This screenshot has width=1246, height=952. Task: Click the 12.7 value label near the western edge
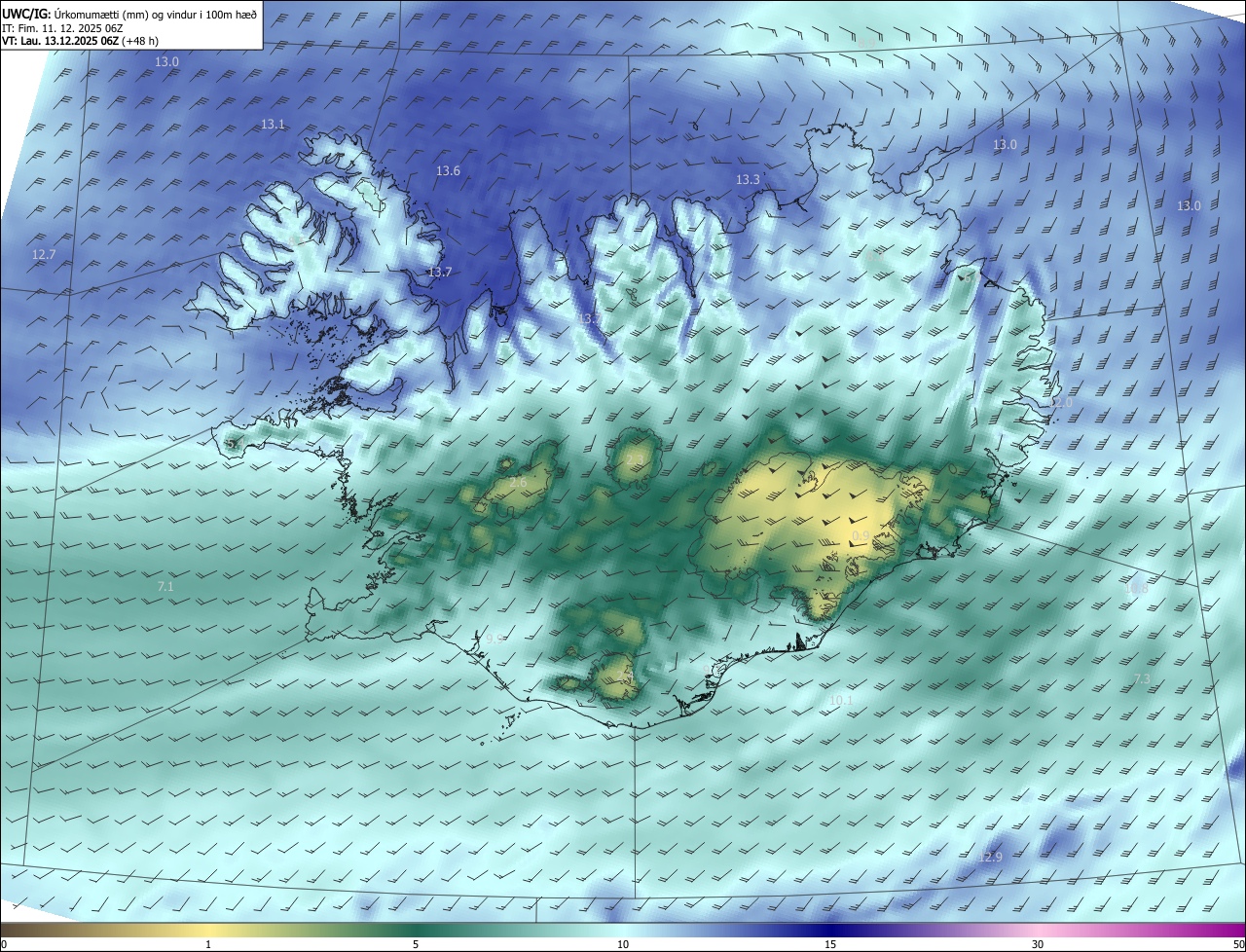[44, 255]
